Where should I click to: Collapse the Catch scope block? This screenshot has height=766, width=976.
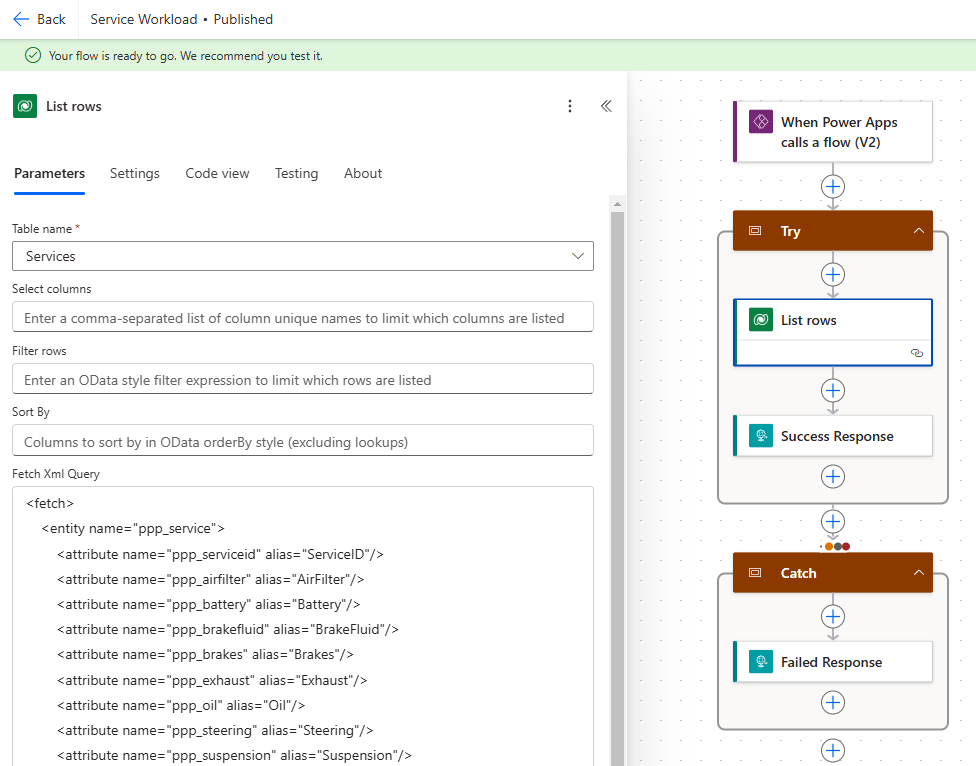918,573
